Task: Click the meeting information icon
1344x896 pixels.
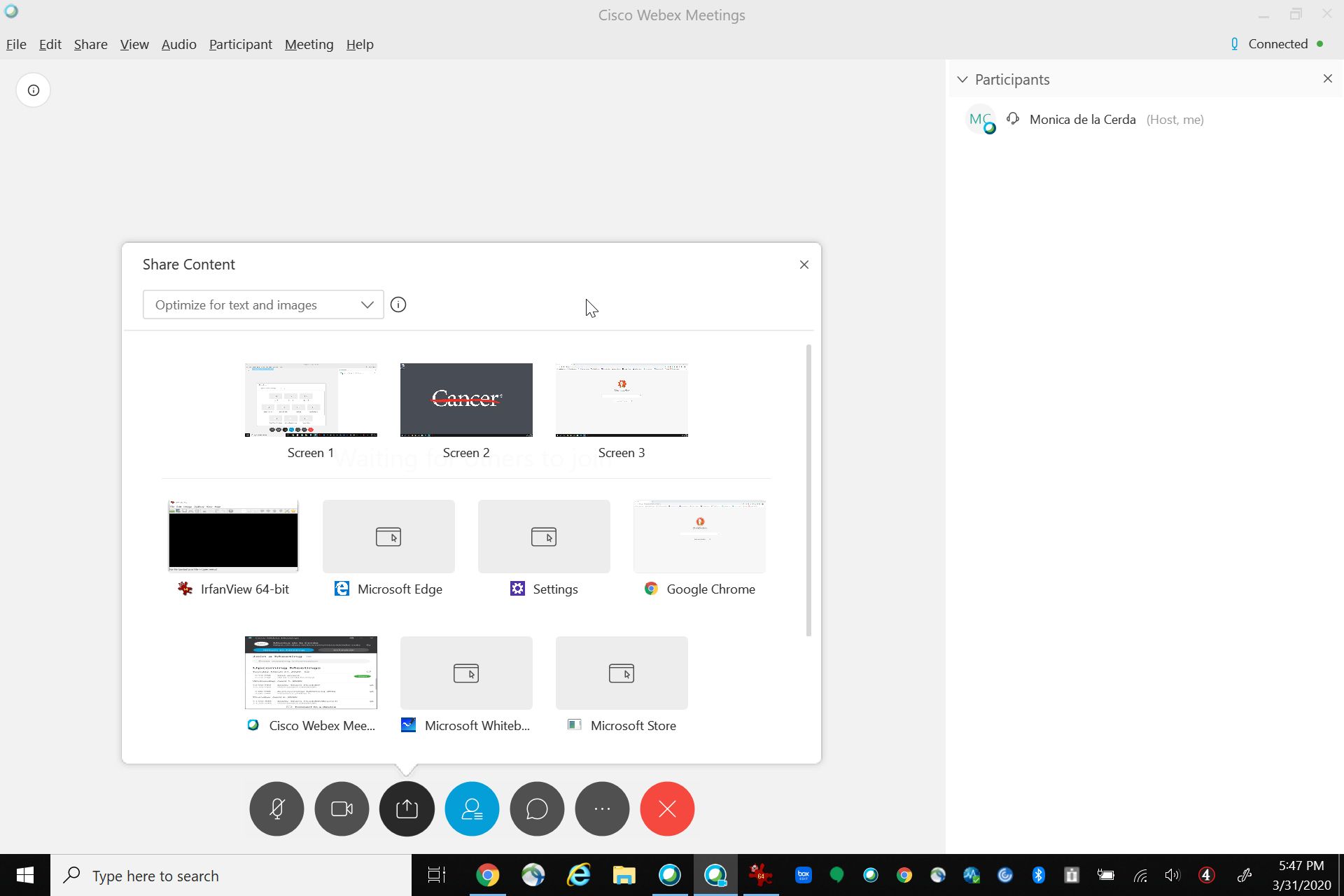Action: tap(33, 90)
